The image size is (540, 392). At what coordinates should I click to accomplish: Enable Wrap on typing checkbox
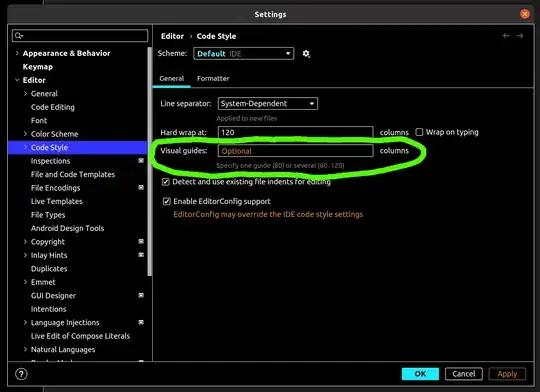click(x=419, y=132)
